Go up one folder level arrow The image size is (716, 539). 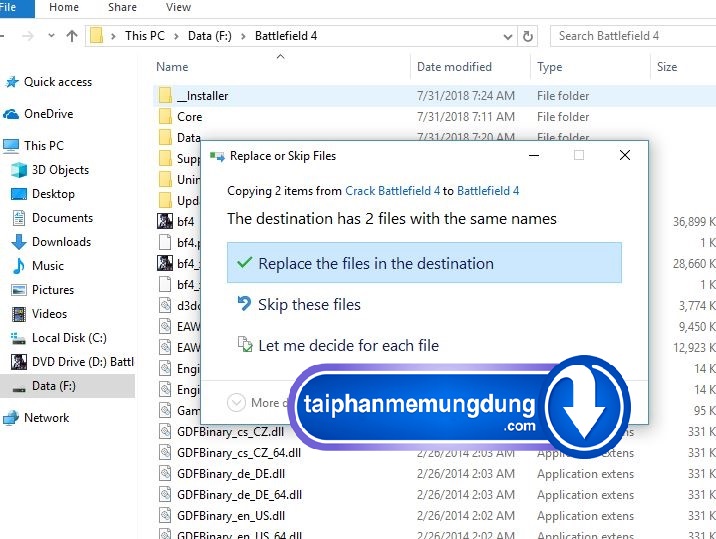pos(72,36)
